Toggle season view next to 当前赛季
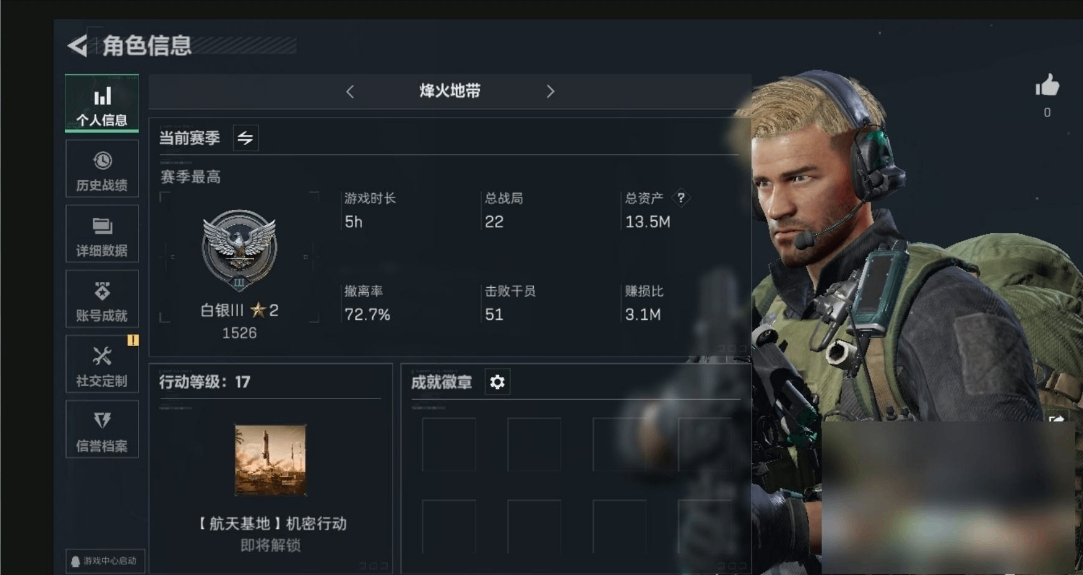The width and height of the screenshot is (1083, 575). [x=245, y=137]
